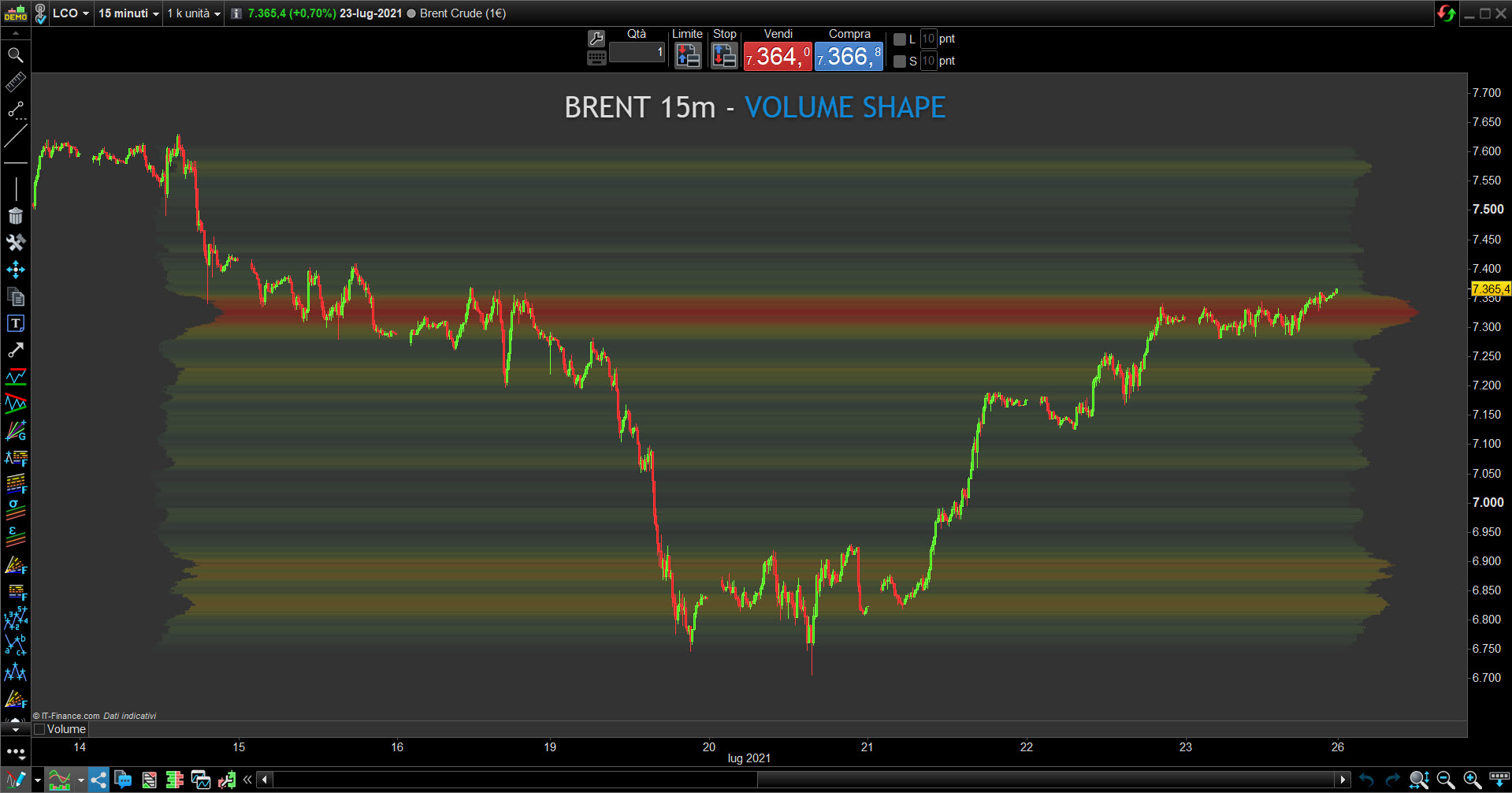Click the red Vendi sell price button

coord(778,56)
